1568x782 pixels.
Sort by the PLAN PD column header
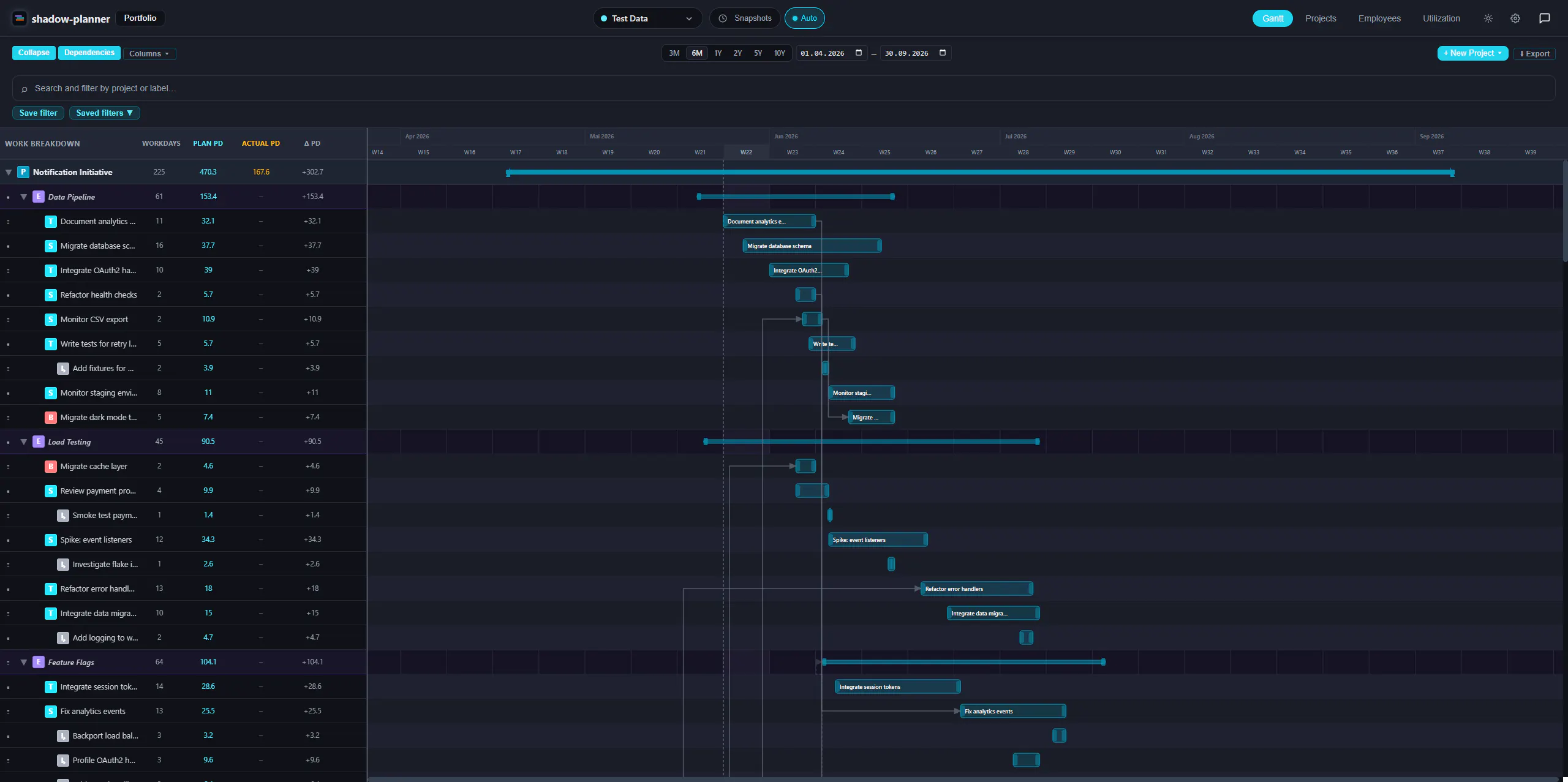(x=208, y=143)
